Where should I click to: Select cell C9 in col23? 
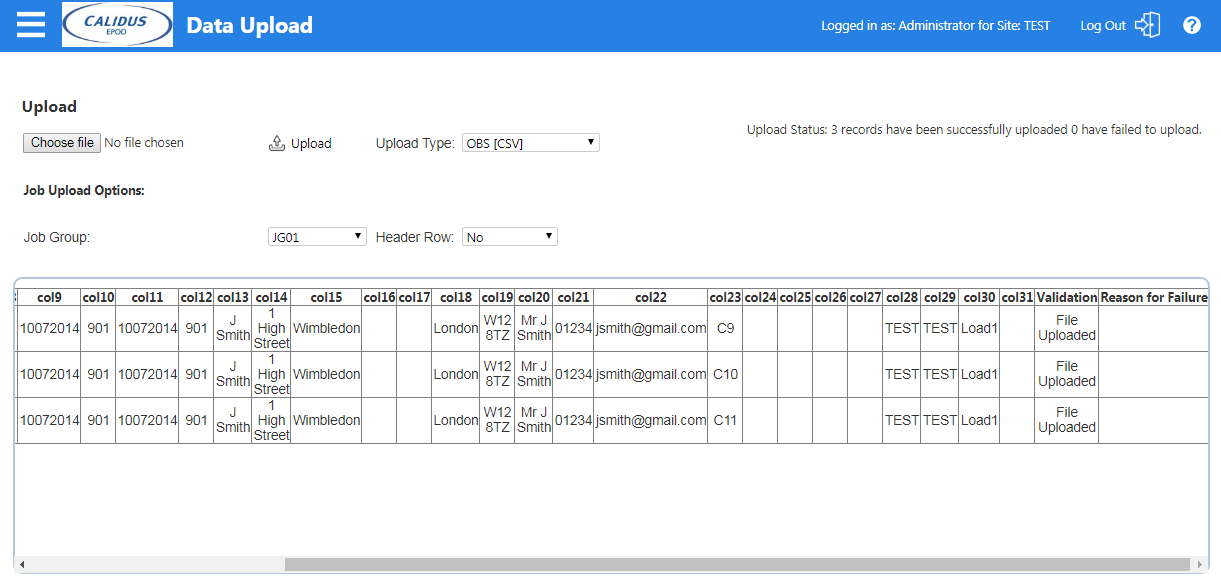[725, 328]
